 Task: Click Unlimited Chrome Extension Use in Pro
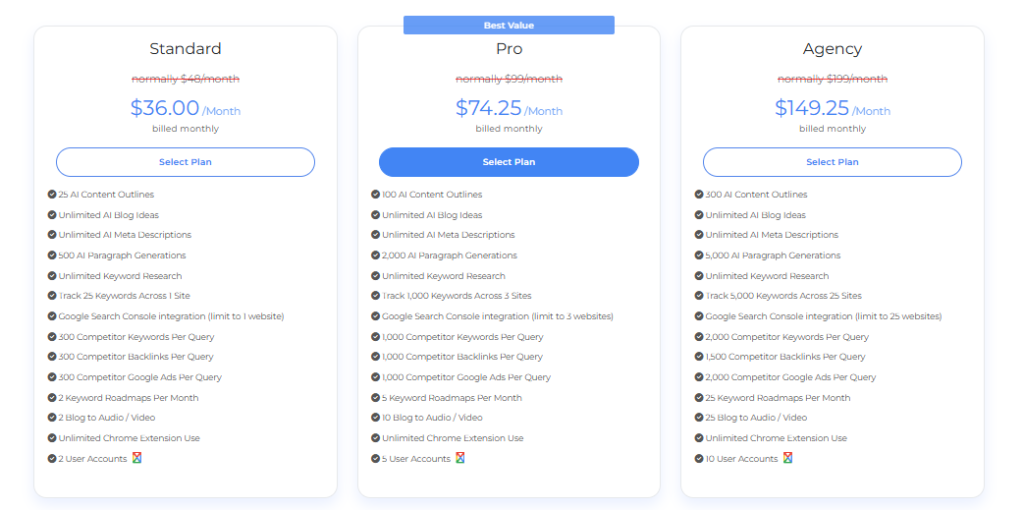tap(453, 438)
